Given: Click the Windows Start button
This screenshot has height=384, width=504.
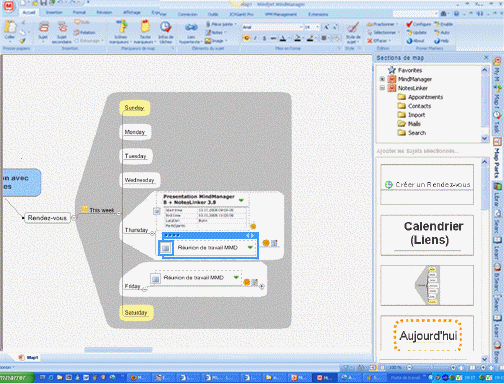Looking at the screenshot, I should 17,378.
